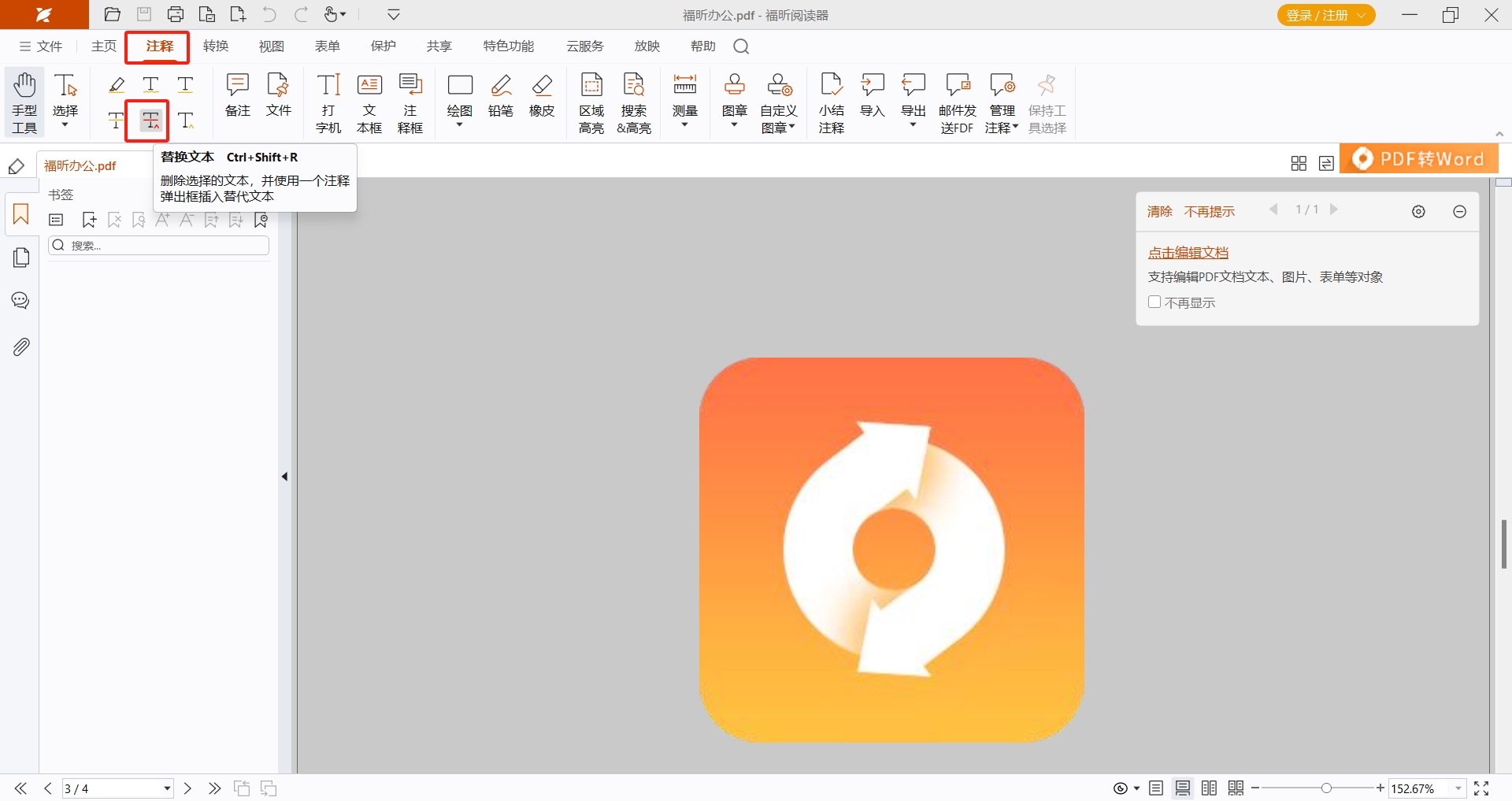Image resolution: width=1512 pixels, height=801 pixels.
Task: Click the Typewriter (打字机) tool
Action: coord(328,102)
